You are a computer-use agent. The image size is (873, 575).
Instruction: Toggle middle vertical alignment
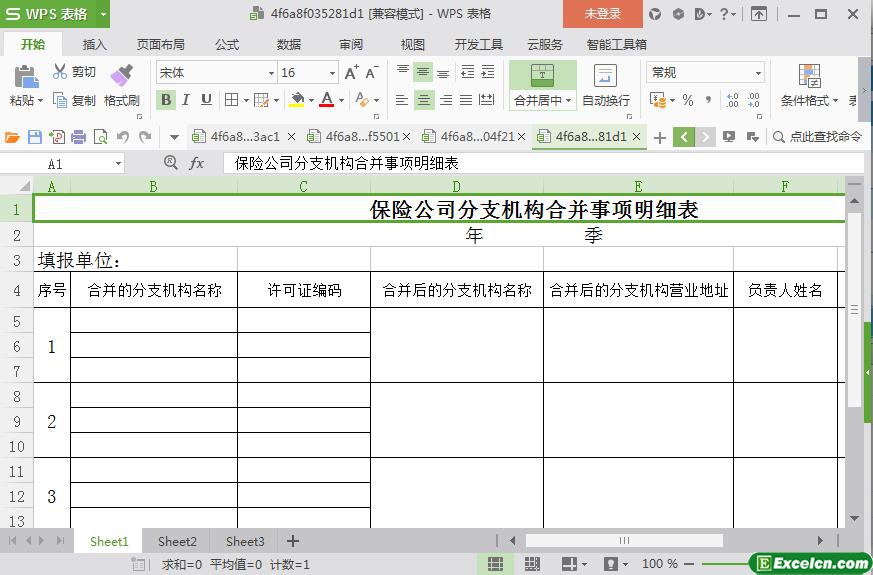pos(423,72)
